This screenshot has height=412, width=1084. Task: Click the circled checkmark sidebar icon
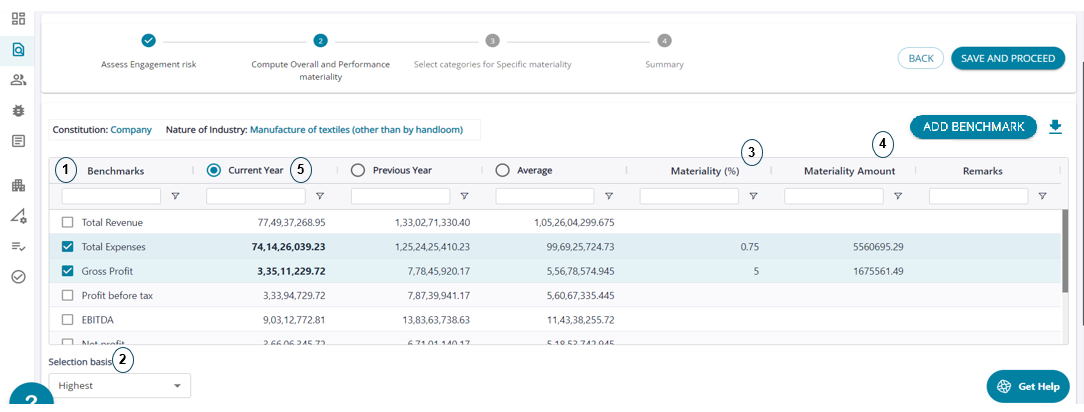tap(18, 277)
